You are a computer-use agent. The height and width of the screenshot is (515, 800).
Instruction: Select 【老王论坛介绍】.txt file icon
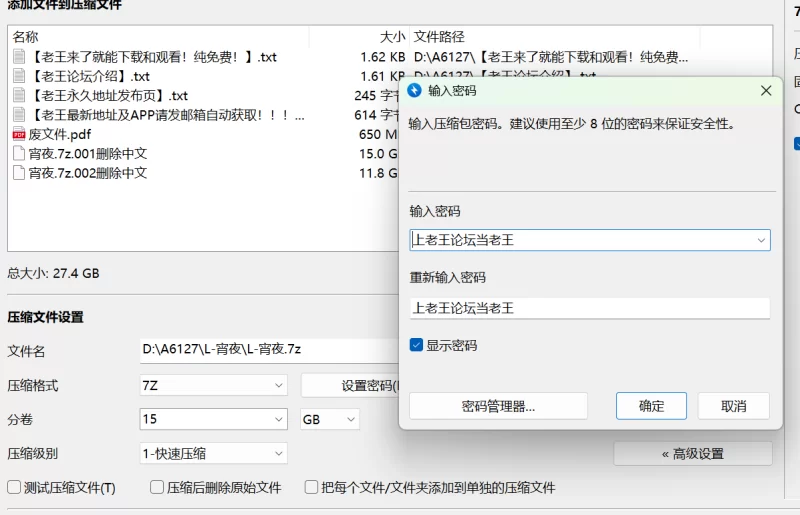[19, 76]
